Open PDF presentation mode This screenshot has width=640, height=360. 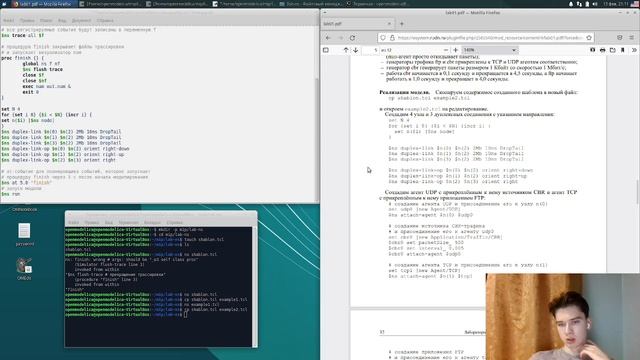pos(592,50)
